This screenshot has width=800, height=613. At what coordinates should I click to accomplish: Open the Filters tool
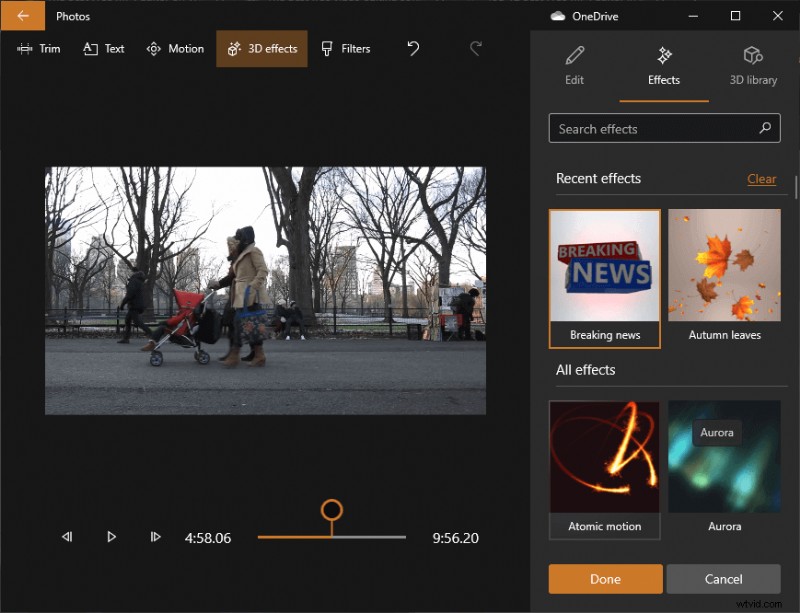[345, 48]
